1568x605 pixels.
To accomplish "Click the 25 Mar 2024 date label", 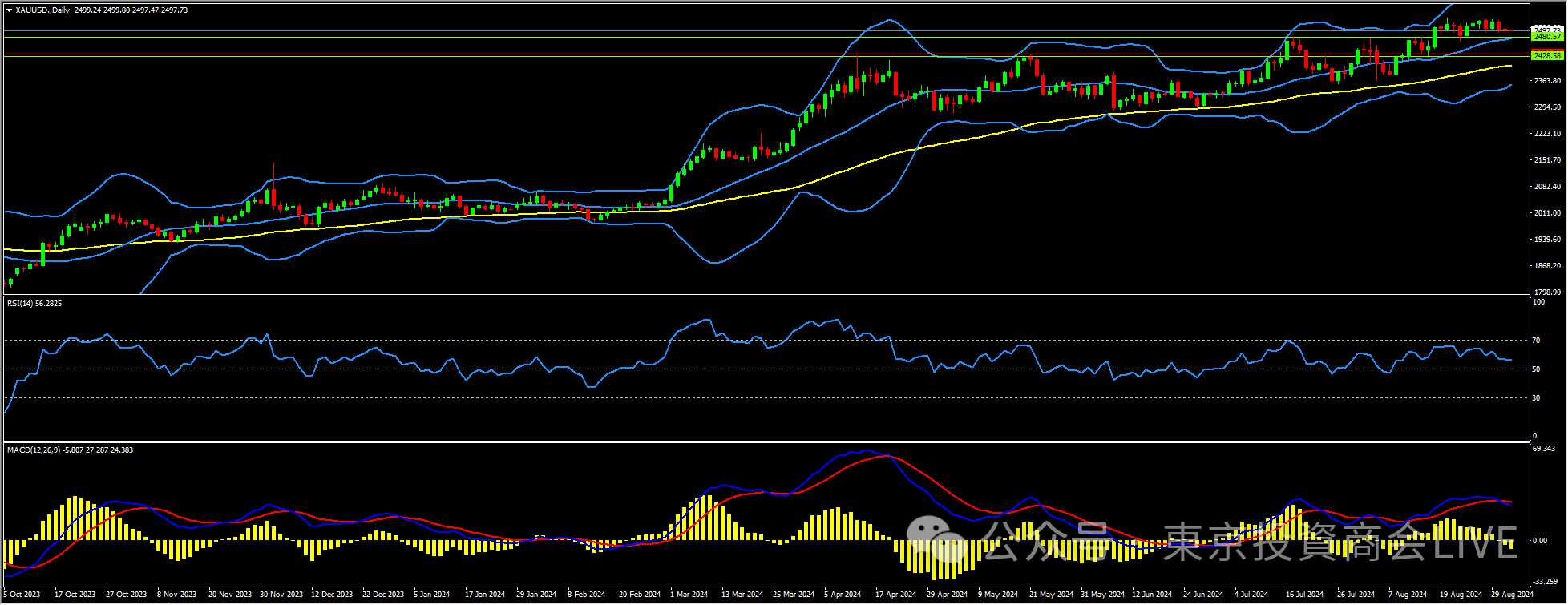I will 794,595.
